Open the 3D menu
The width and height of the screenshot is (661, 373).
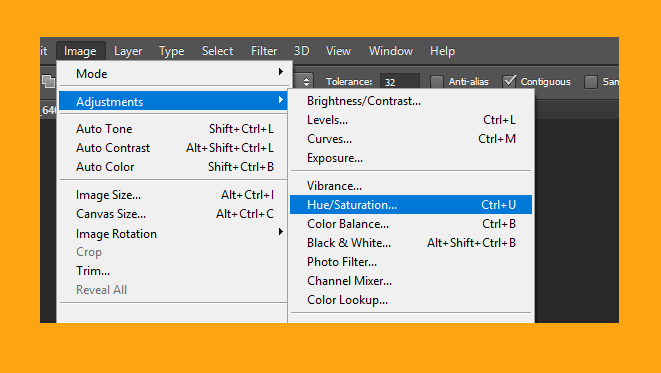pyautogui.click(x=301, y=51)
